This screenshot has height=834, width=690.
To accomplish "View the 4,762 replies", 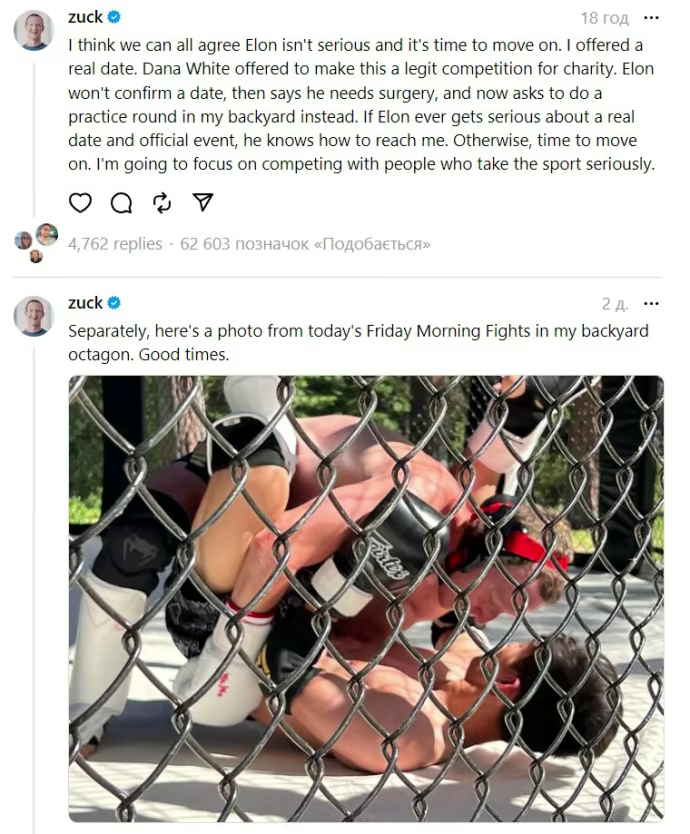I will (115, 244).
